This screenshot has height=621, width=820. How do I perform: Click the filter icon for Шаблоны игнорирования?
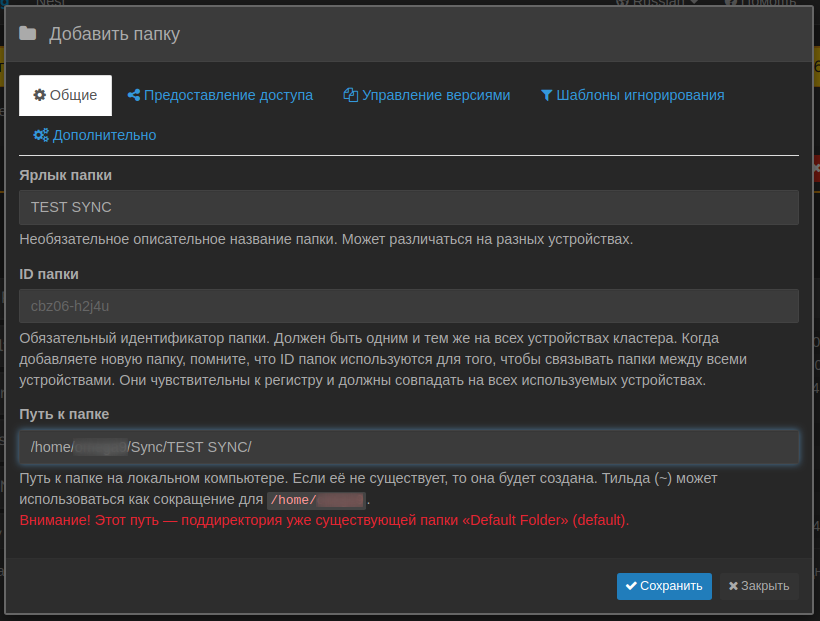click(x=546, y=95)
